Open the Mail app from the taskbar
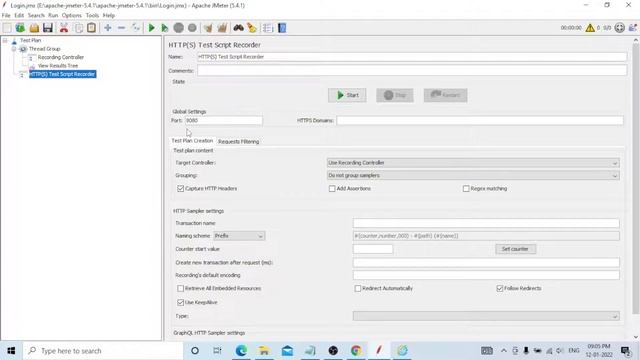640x360 pixels. point(287,350)
